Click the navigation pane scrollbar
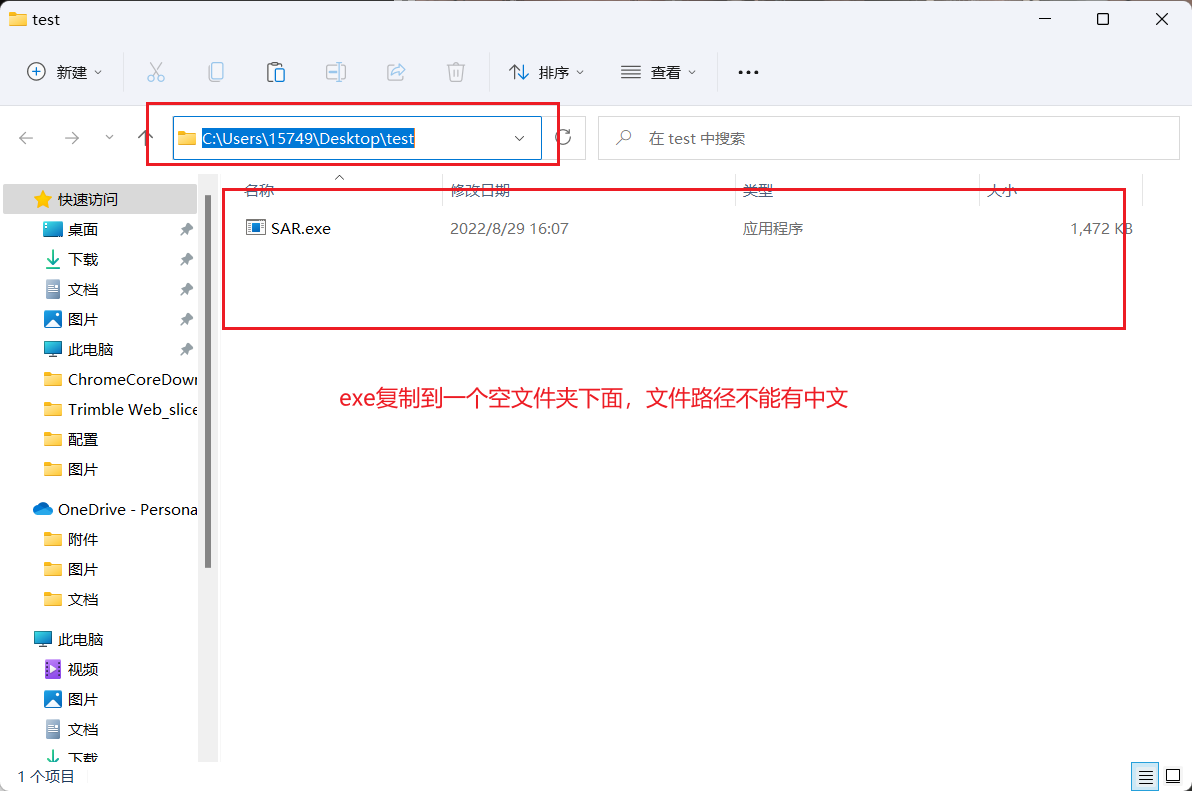1192x791 pixels. [208, 380]
